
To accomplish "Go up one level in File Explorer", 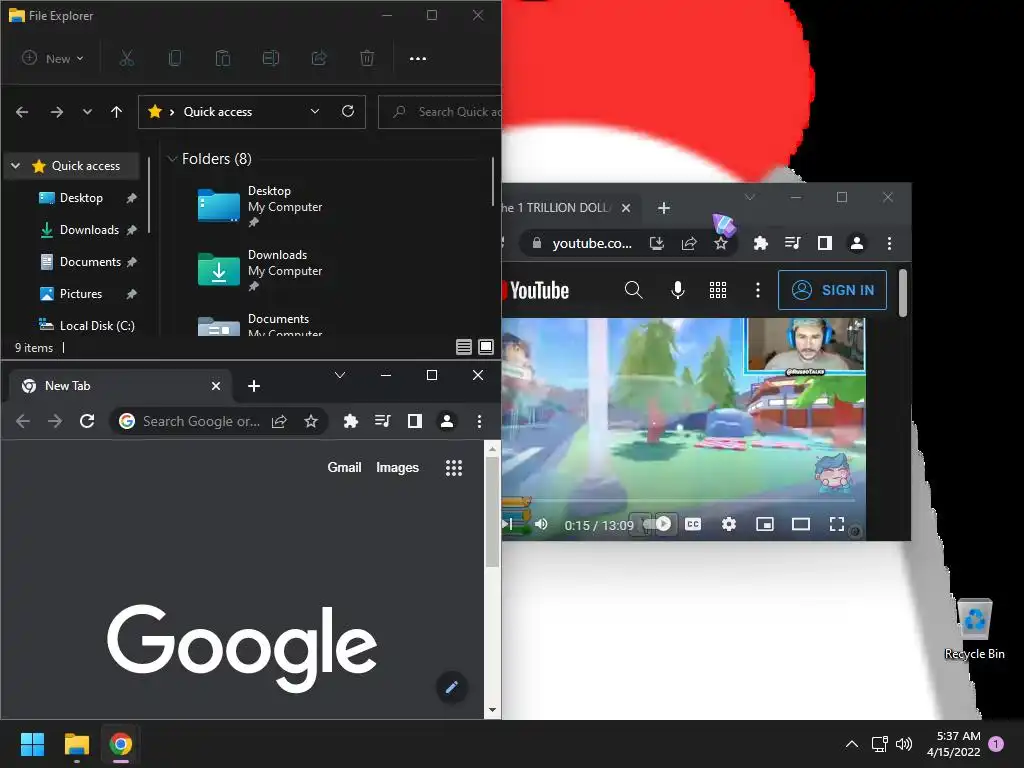I will (x=116, y=112).
